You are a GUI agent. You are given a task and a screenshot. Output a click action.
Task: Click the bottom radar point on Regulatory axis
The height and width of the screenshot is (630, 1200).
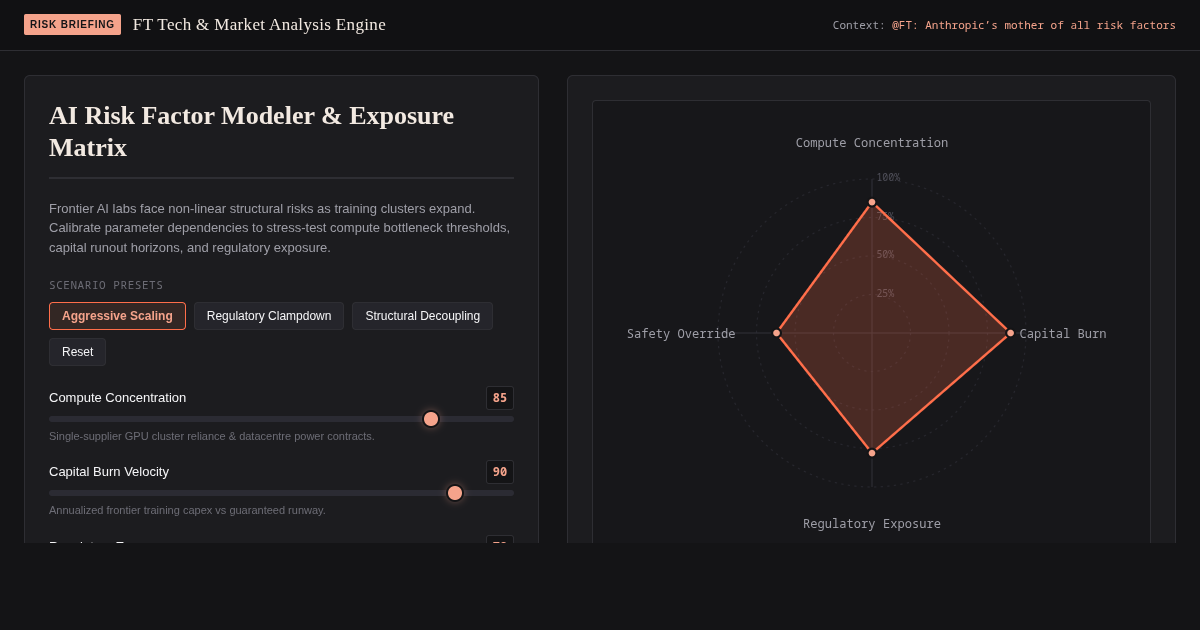click(872, 453)
